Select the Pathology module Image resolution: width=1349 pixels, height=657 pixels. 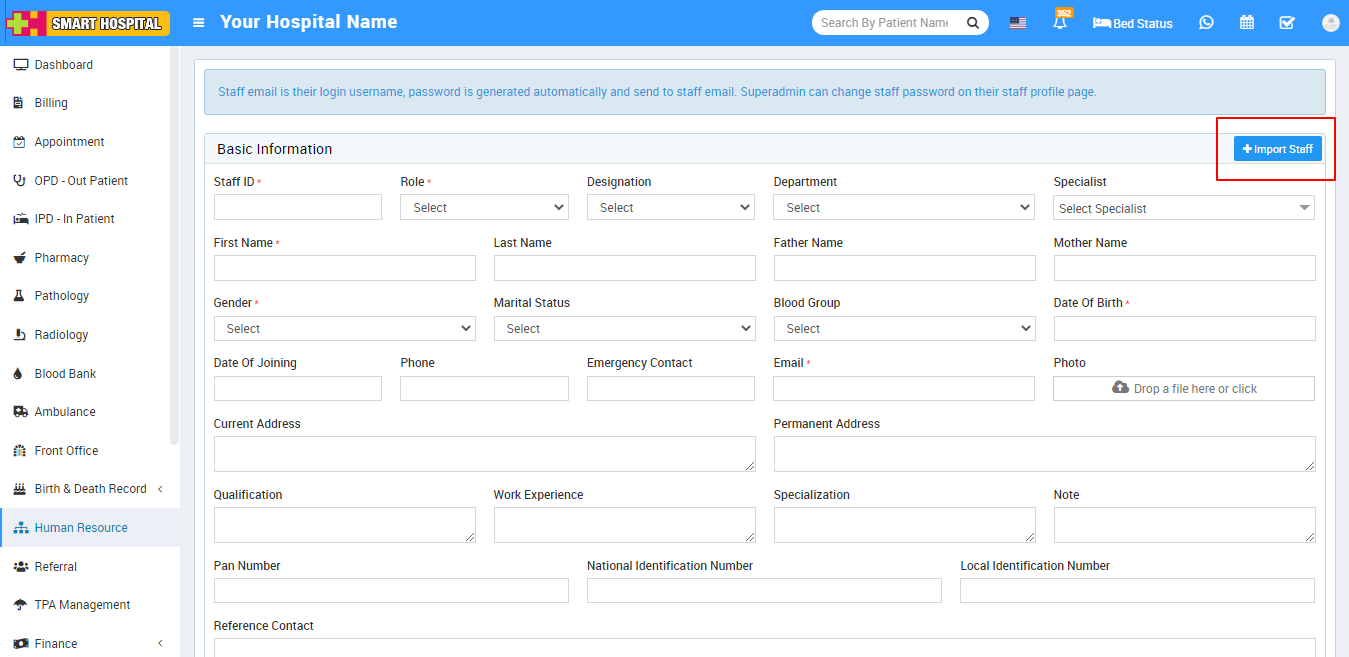pos(60,295)
